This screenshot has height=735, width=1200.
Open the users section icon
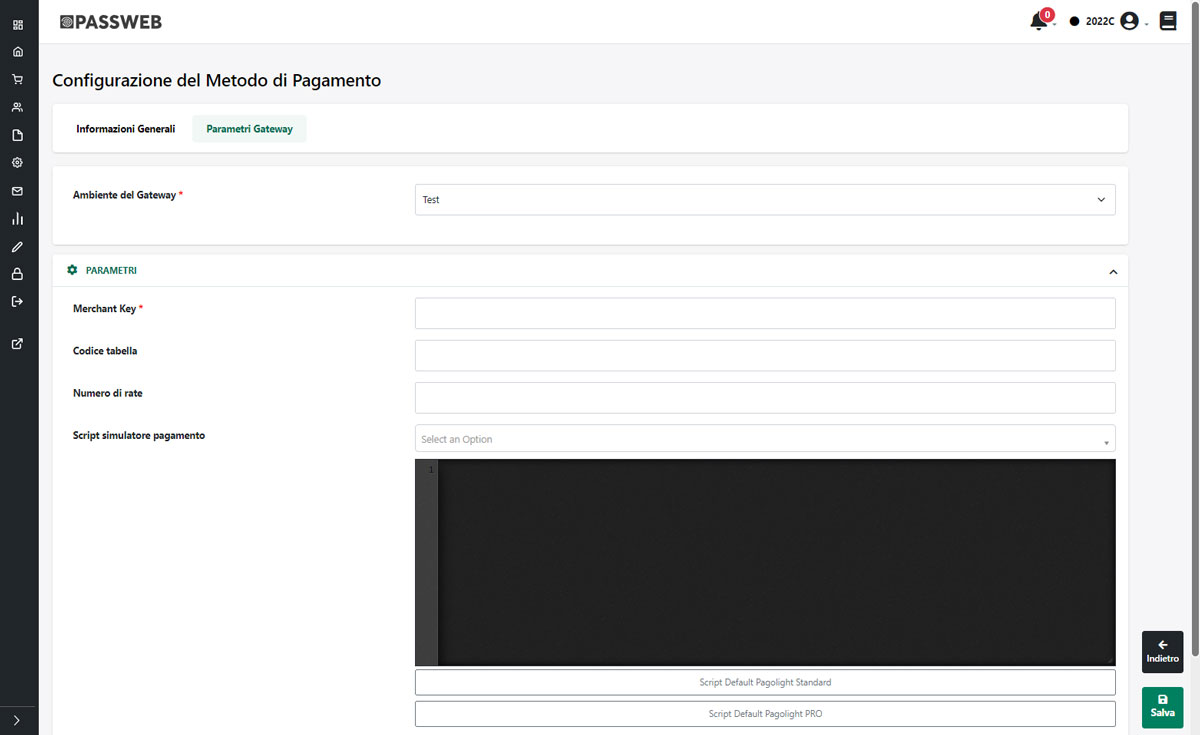tap(17, 107)
